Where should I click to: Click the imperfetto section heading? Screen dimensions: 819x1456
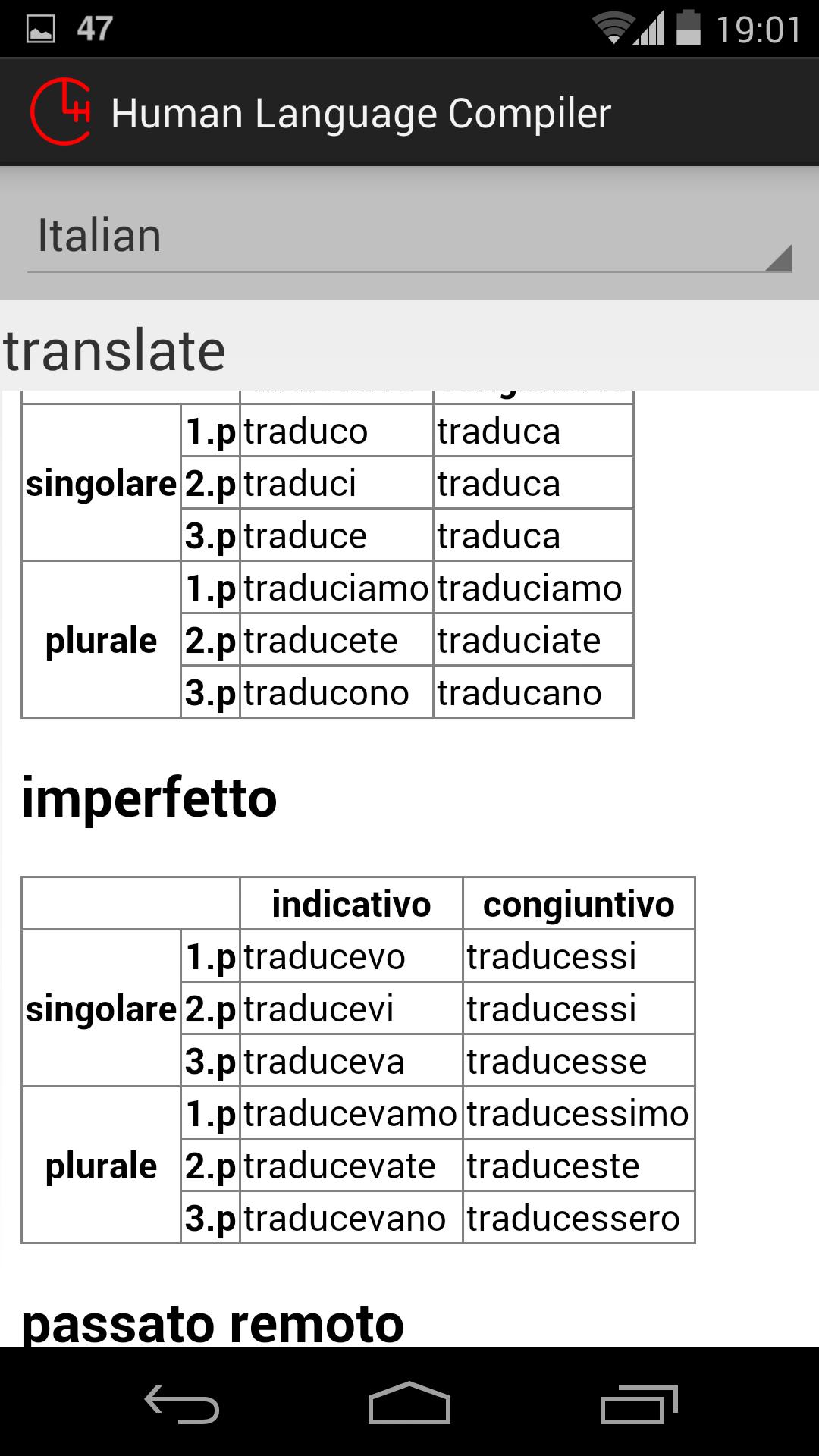click(x=149, y=798)
